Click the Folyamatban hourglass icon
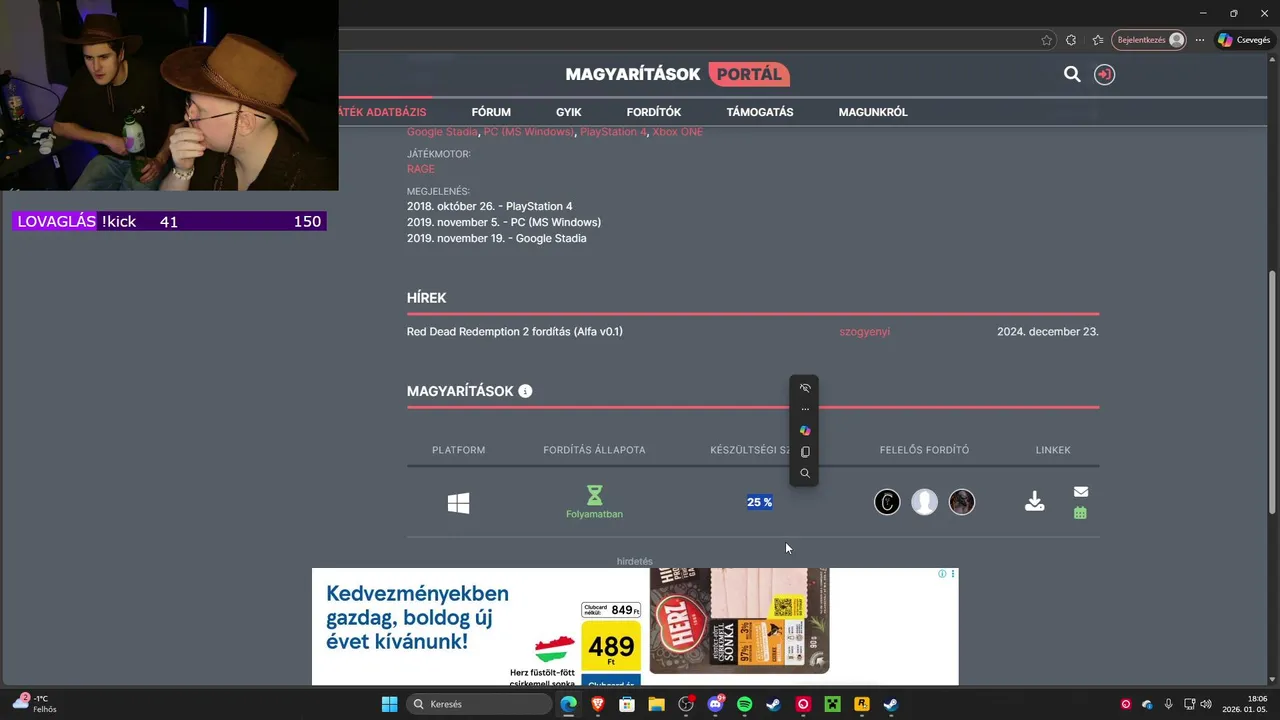This screenshot has width=1280, height=720. pyautogui.click(x=594, y=495)
